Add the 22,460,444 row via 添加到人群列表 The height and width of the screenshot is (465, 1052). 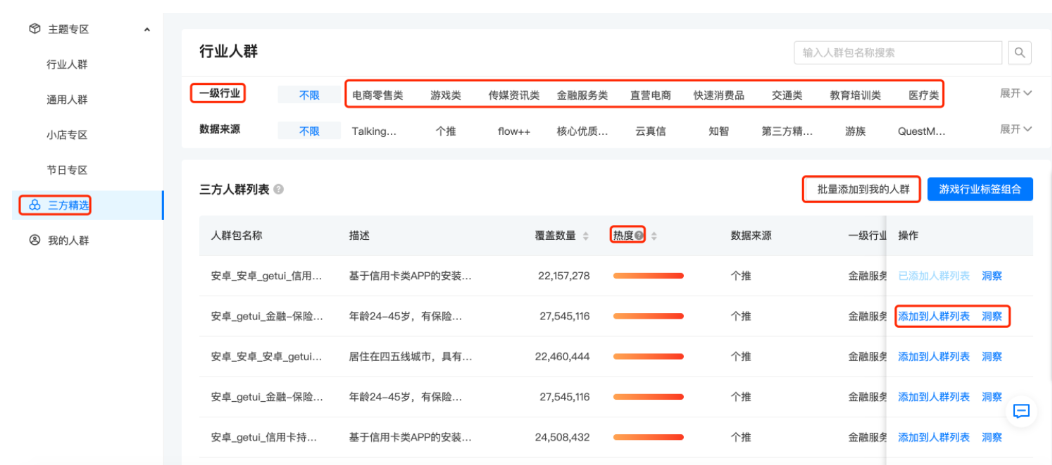coord(934,356)
